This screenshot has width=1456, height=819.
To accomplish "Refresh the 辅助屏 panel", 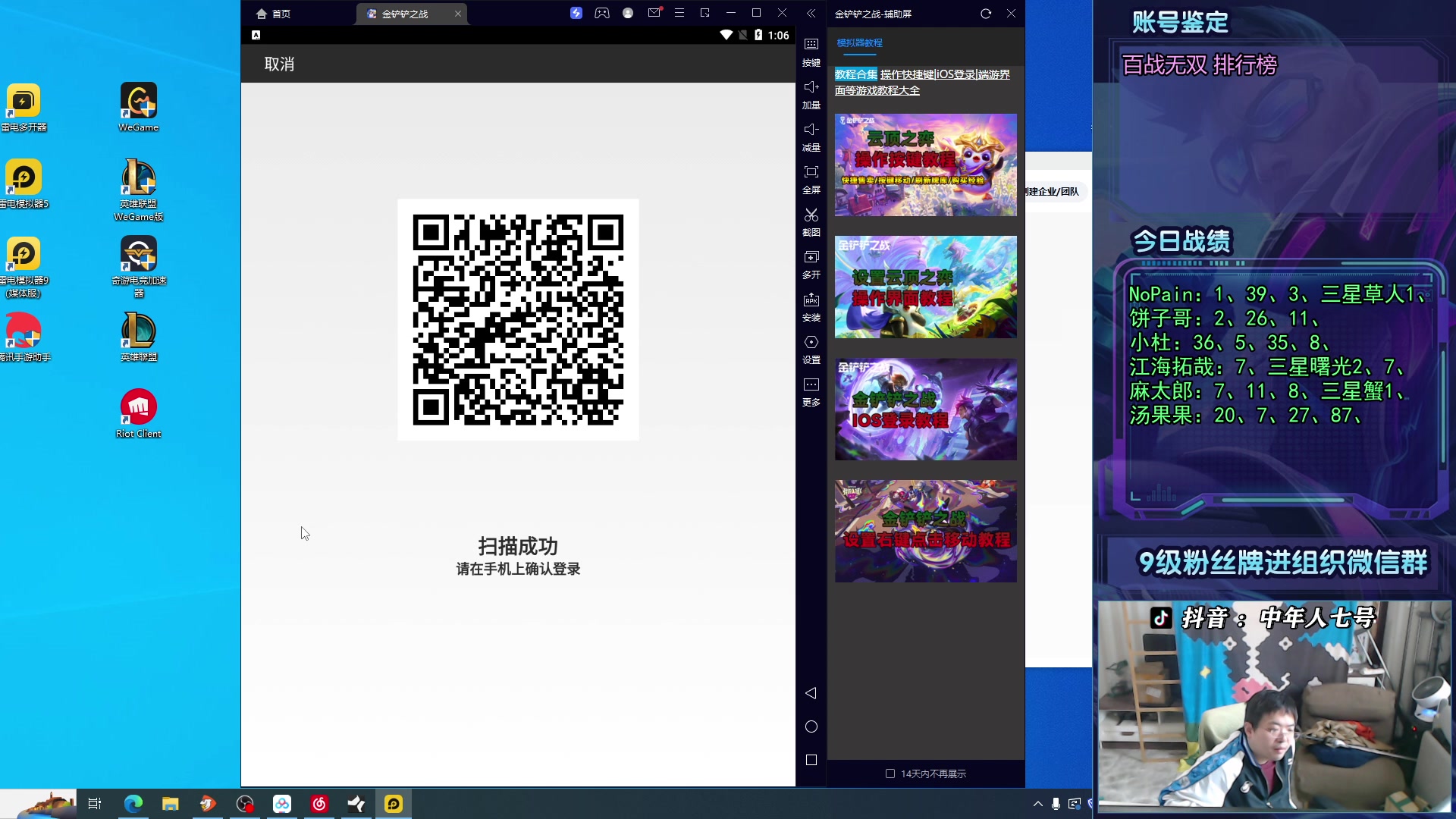I will [986, 14].
